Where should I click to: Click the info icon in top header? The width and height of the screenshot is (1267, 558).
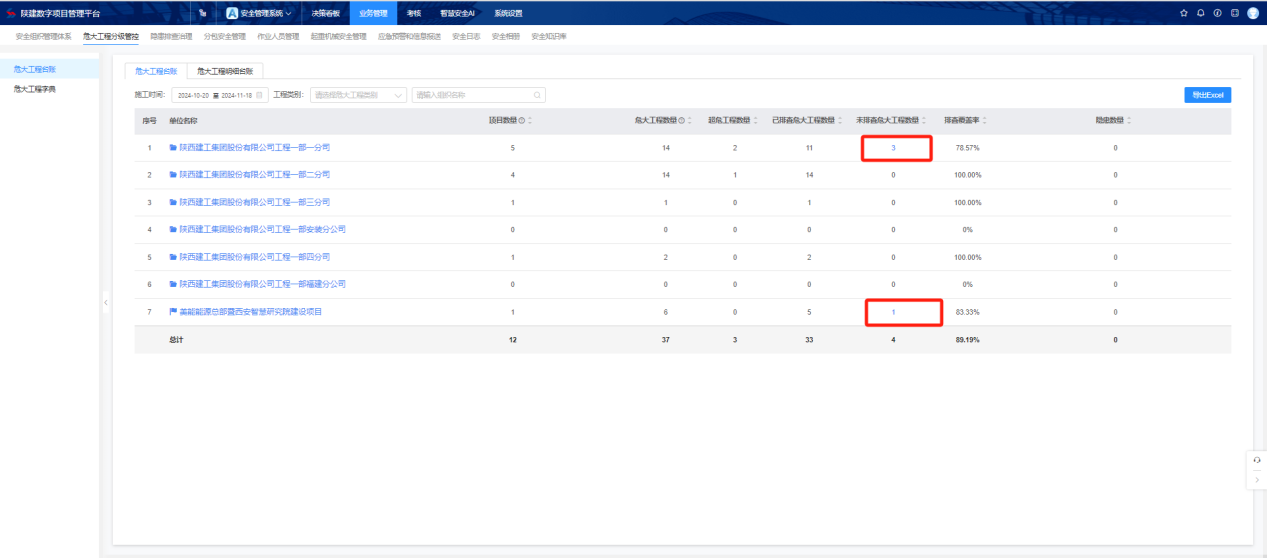1217,13
